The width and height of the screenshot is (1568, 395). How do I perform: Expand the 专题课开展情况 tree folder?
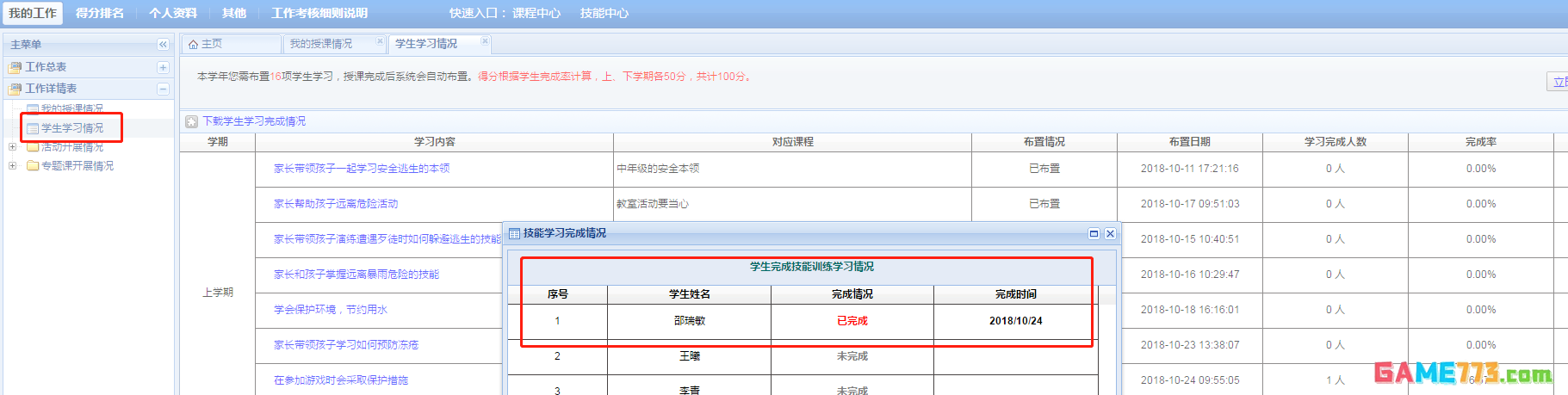pyautogui.click(x=12, y=166)
